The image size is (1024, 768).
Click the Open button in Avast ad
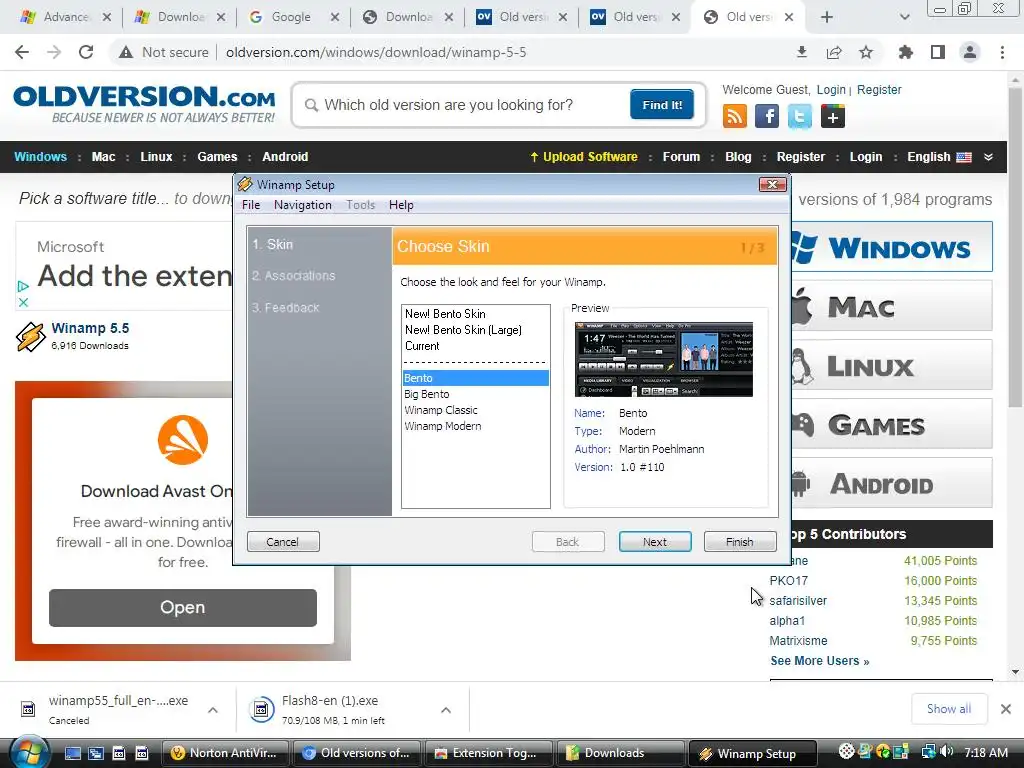coord(183,607)
